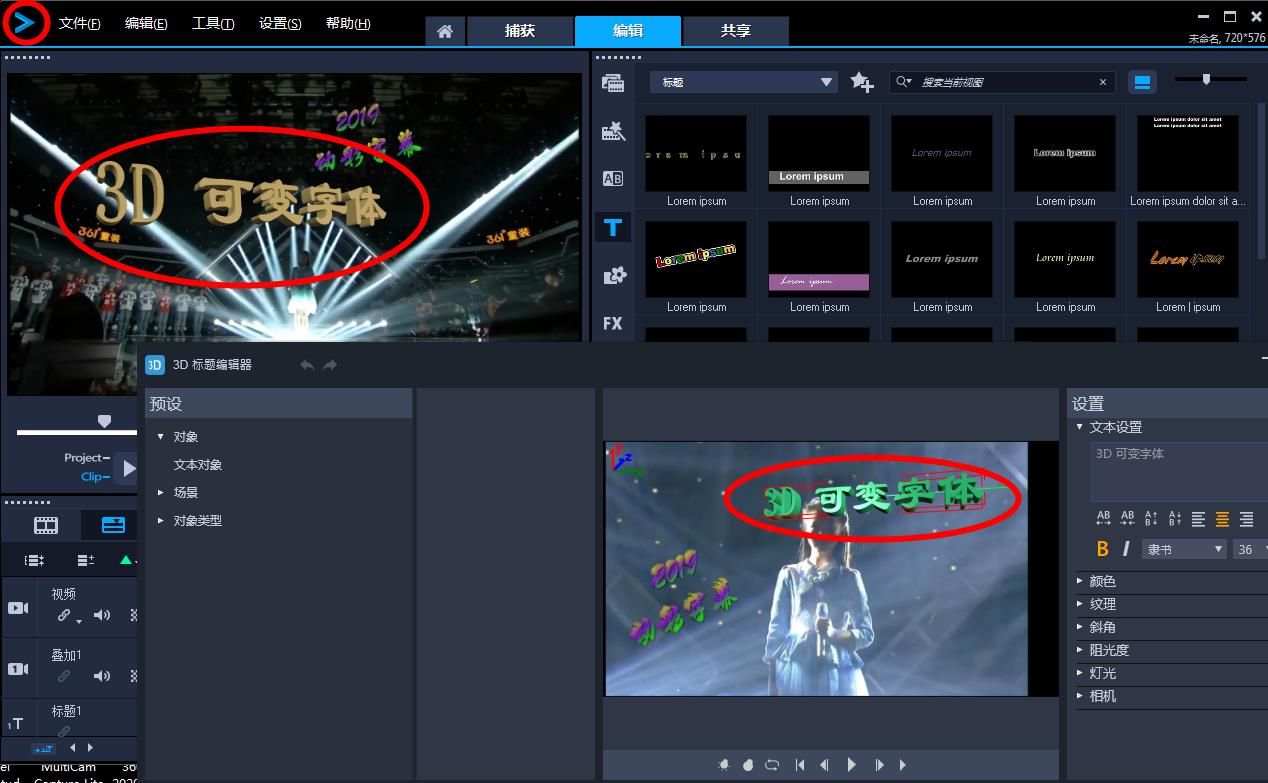Screen dimensions: 1268x783
Task: Open the Title library (T) in sidebar
Action: [x=613, y=227]
